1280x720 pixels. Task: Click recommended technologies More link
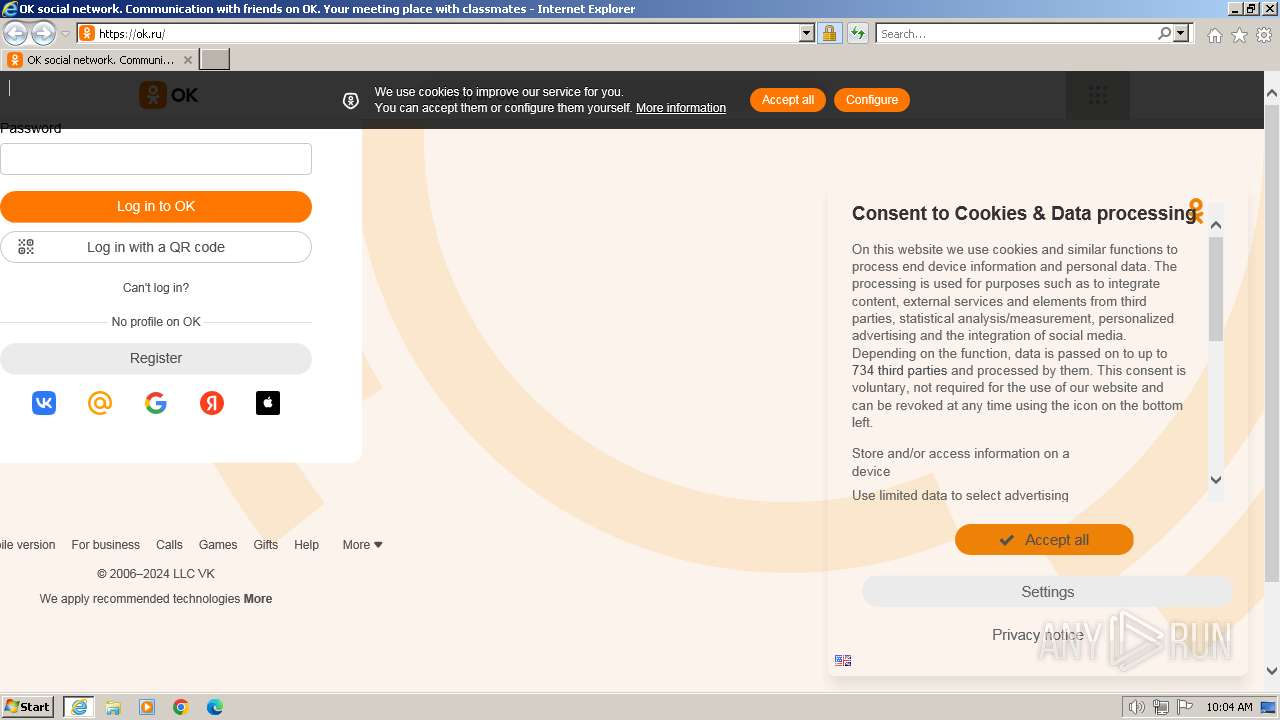click(258, 599)
